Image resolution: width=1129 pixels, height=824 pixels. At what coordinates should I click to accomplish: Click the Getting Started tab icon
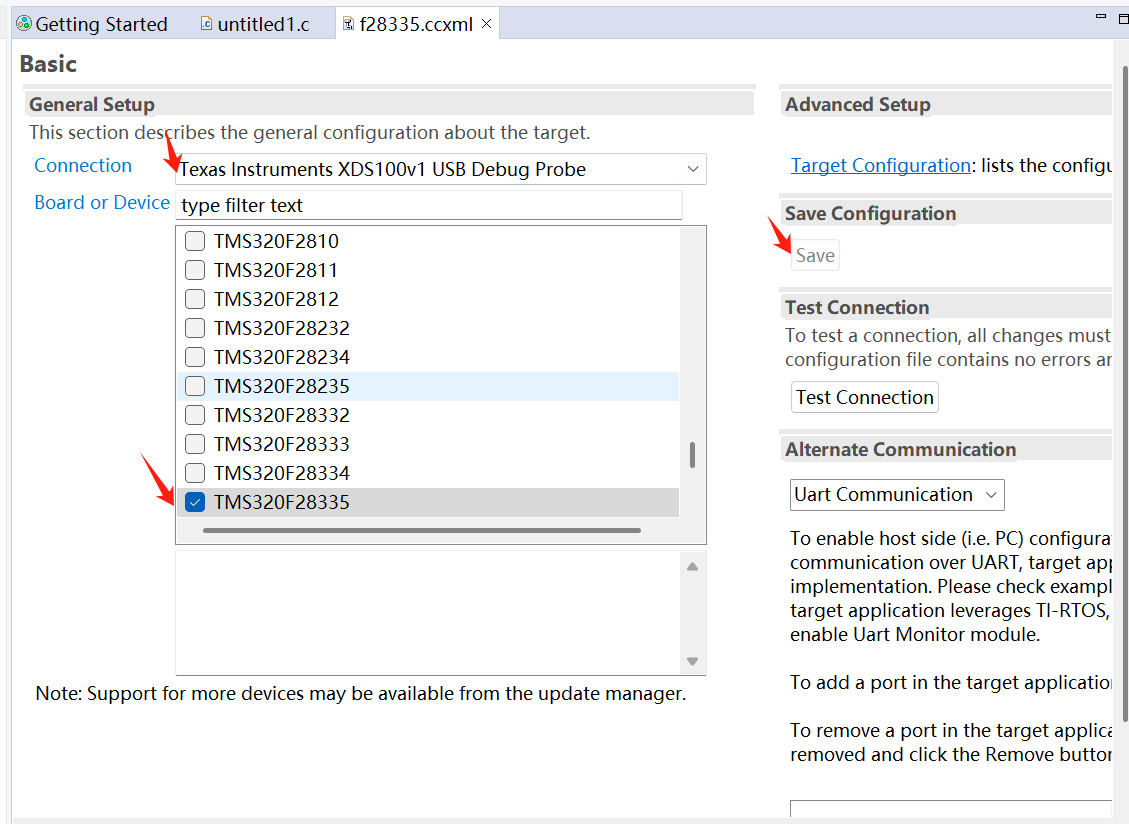pos(24,24)
